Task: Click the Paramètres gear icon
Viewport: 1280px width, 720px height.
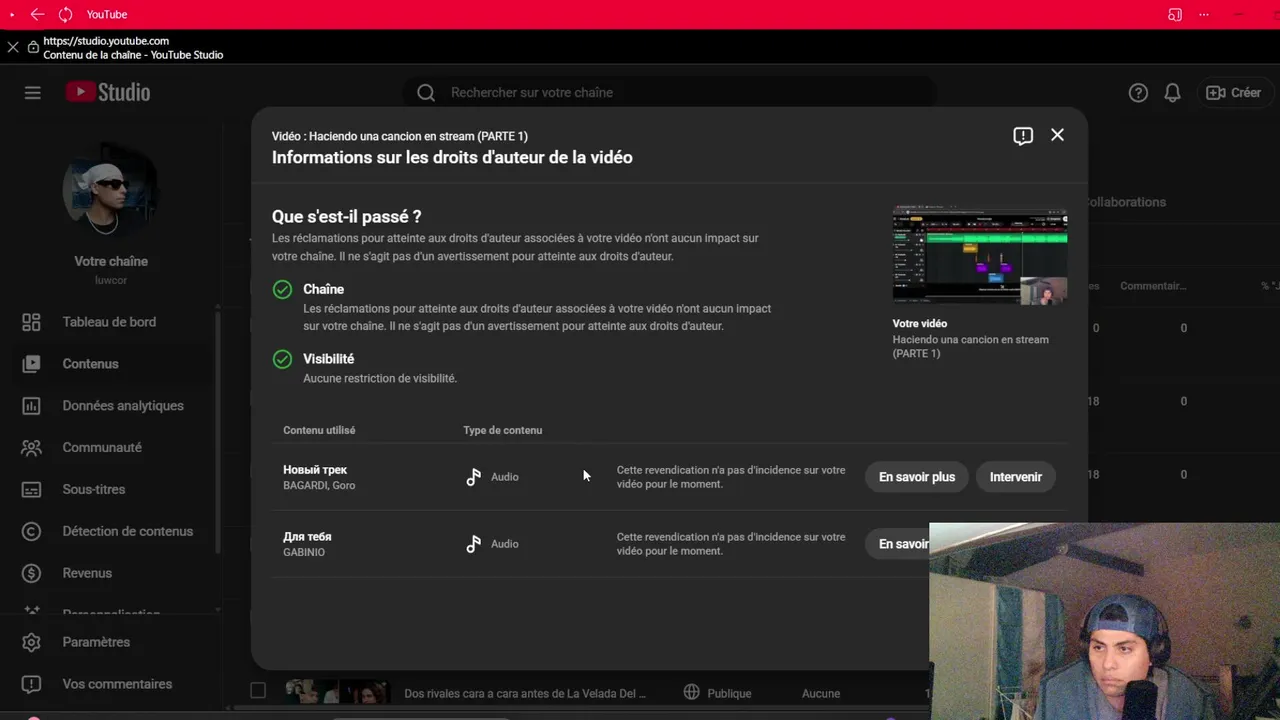Action: click(x=31, y=642)
